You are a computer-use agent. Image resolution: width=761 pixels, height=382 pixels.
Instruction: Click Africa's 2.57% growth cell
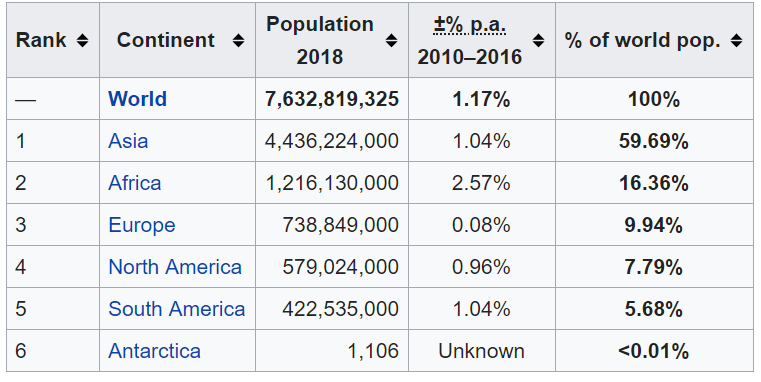pyautogui.click(x=481, y=183)
